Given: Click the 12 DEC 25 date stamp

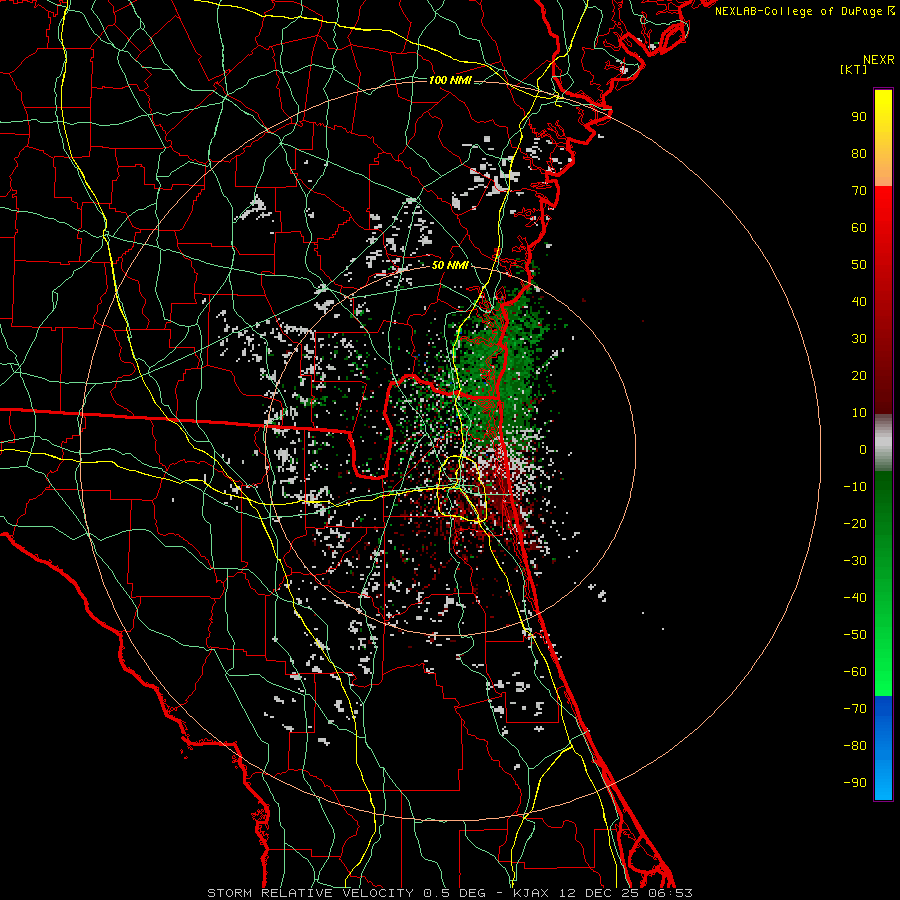Looking at the screenshot, I should pyautogui.click(x=598, y=893).
